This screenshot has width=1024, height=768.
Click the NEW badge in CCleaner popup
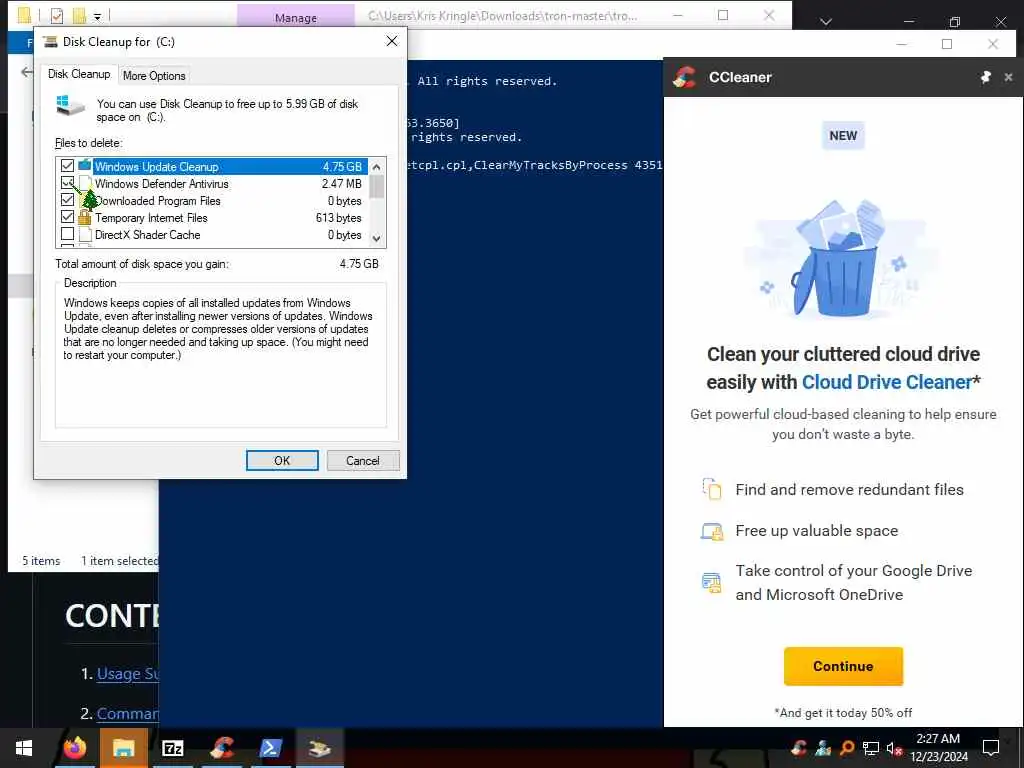(843, 135)
